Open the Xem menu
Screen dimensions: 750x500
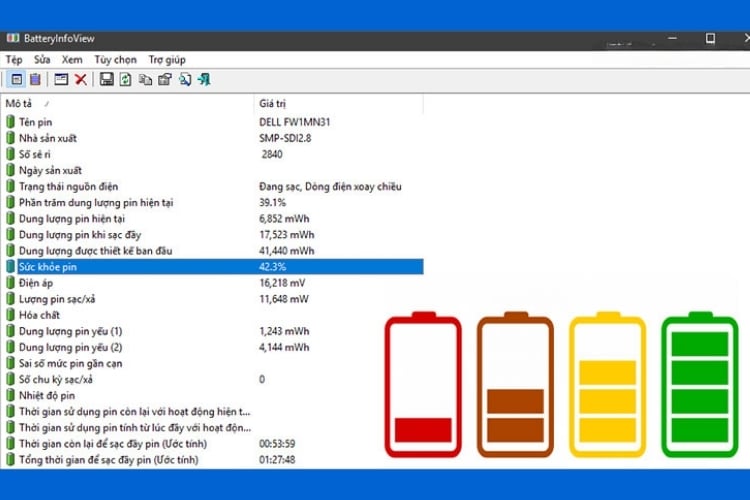tap(72, 59)
